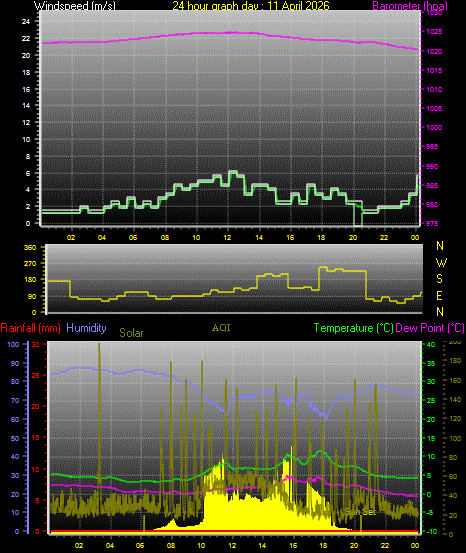Click the 20 hour label under wind graph
Screen dimensions: 466x553
[x=353, y=238]
